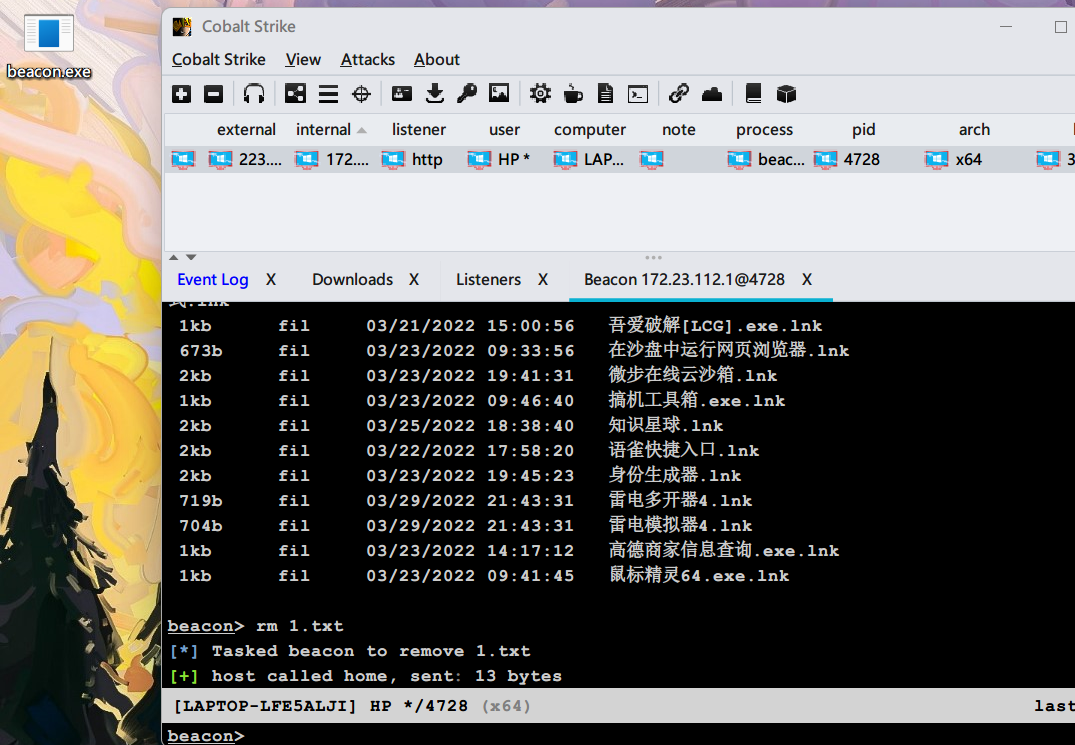Screen dimensions: 1075x745
Task: Close the Beacon 172.23.112.1@4728 tab
Action: [x=807, y=280]
